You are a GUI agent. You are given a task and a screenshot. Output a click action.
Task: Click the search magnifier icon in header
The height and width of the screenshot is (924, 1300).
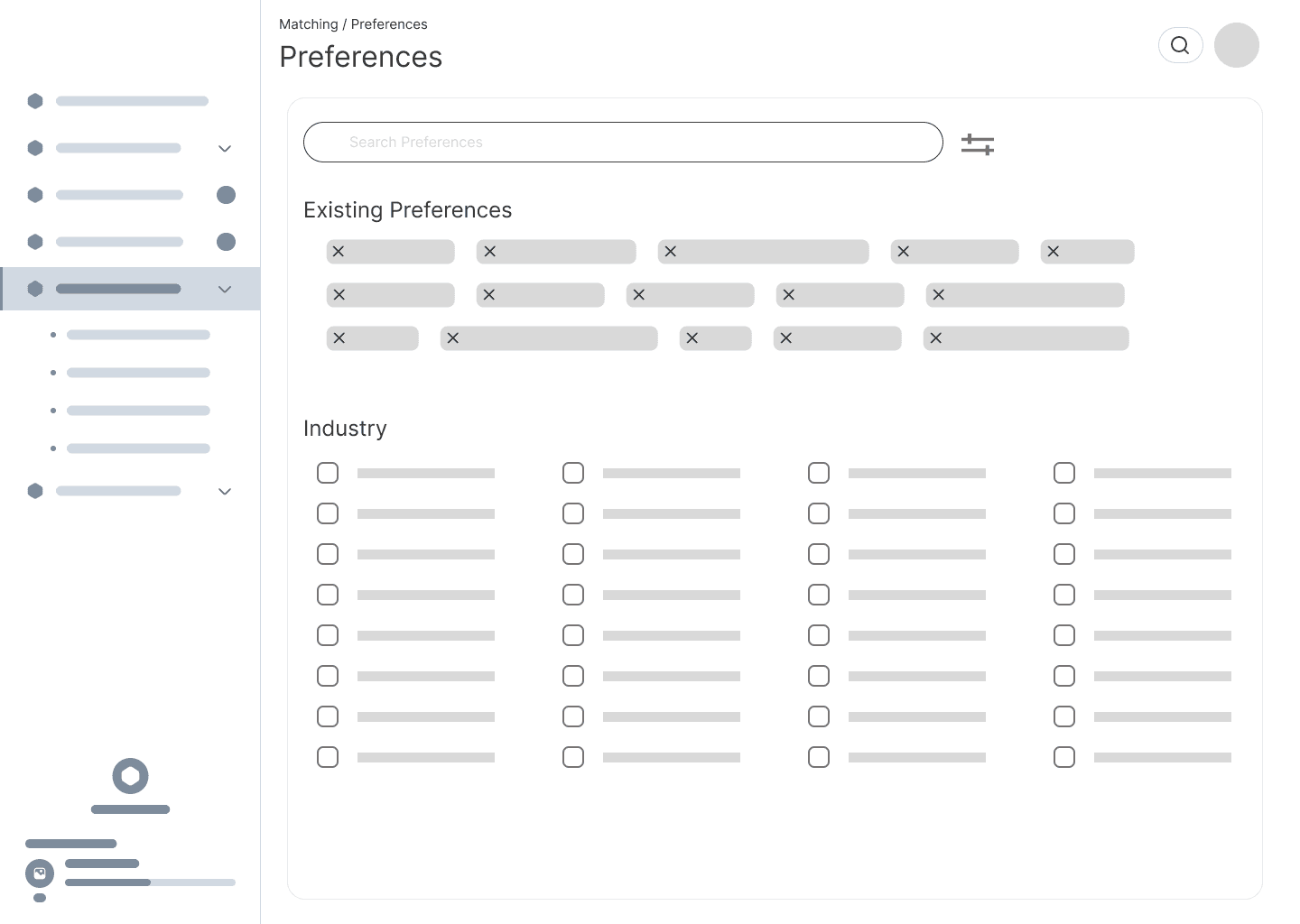1180,45
